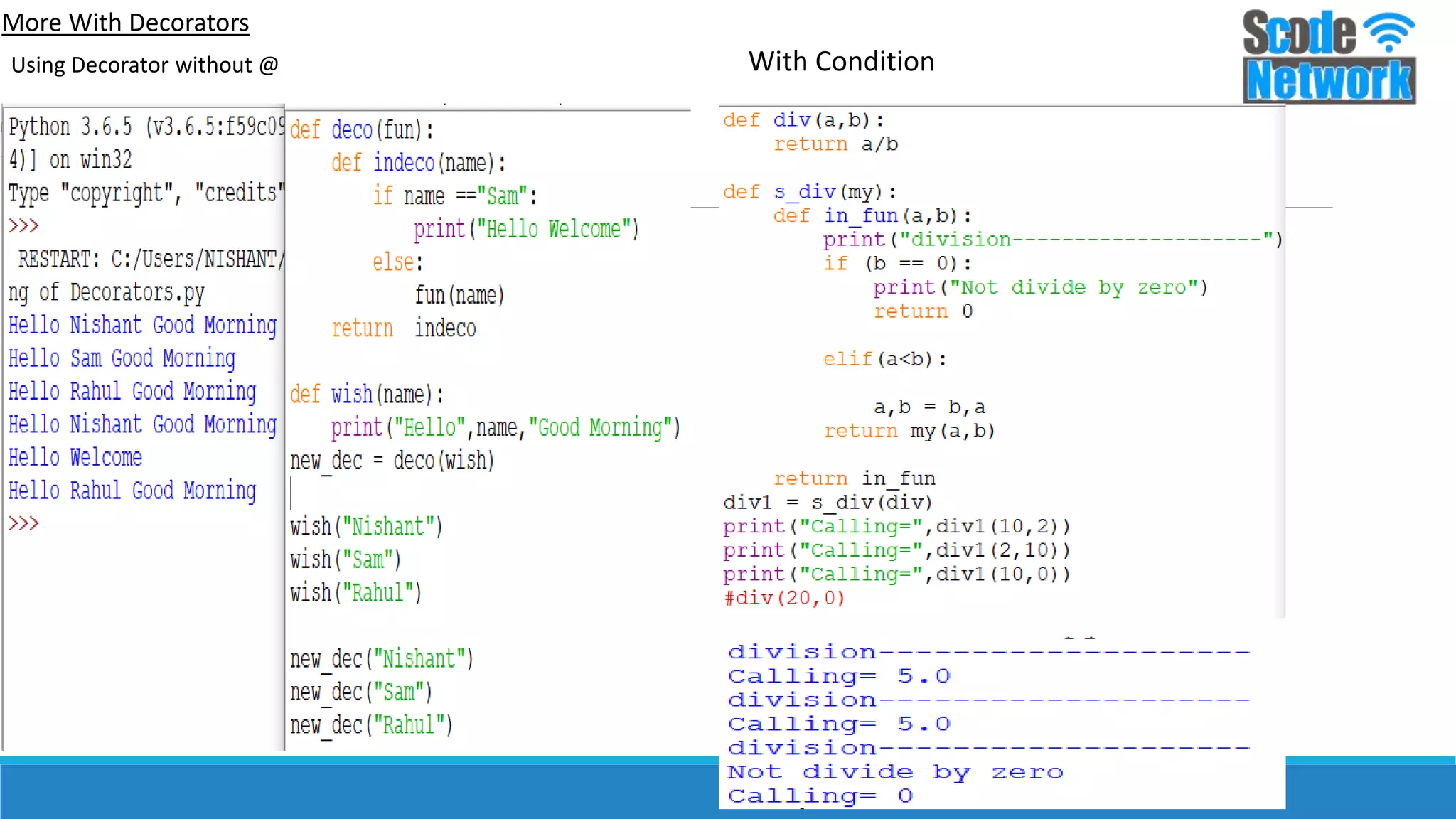The width and height of the screenshot is (1456, 819).
Task: Click the 'return a/b' line
Action: (836, 144)
